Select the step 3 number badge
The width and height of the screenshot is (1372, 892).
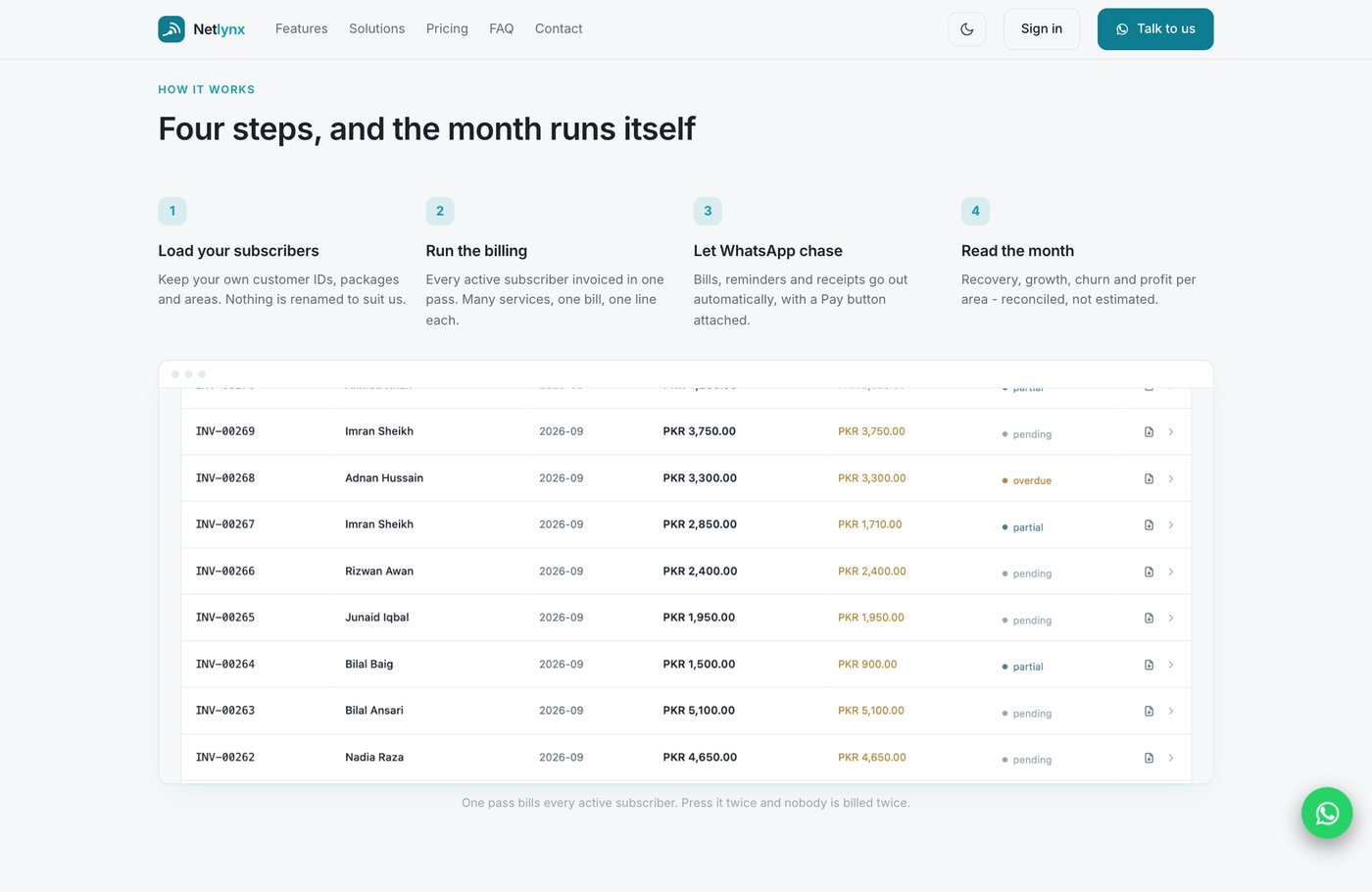click(708, 211)
